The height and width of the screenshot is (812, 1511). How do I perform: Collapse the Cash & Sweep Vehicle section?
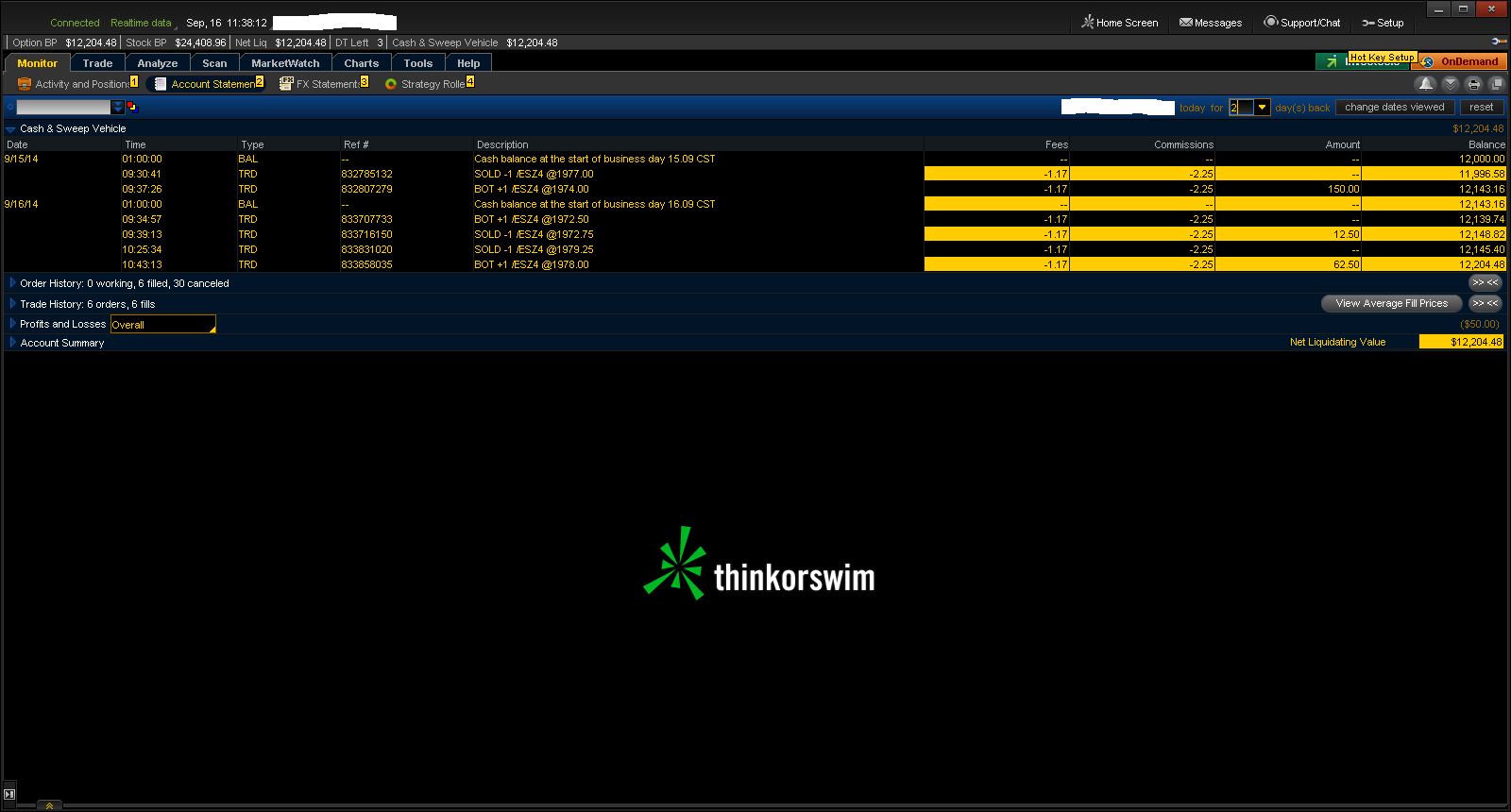(11, 128)
